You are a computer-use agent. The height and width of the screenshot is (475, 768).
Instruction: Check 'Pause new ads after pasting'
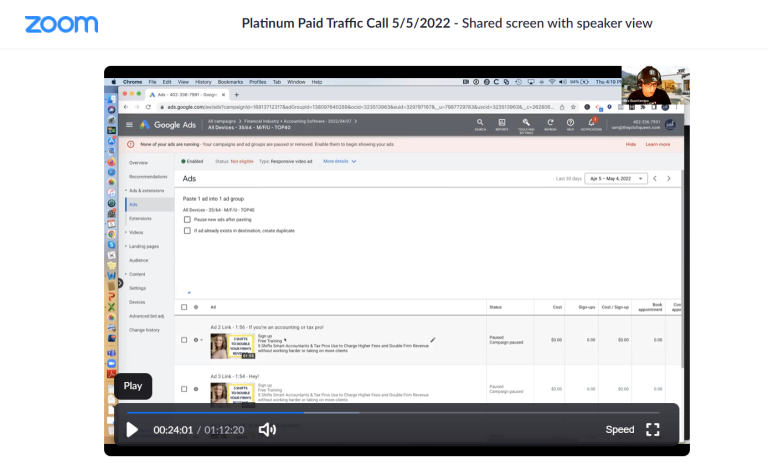187,219
